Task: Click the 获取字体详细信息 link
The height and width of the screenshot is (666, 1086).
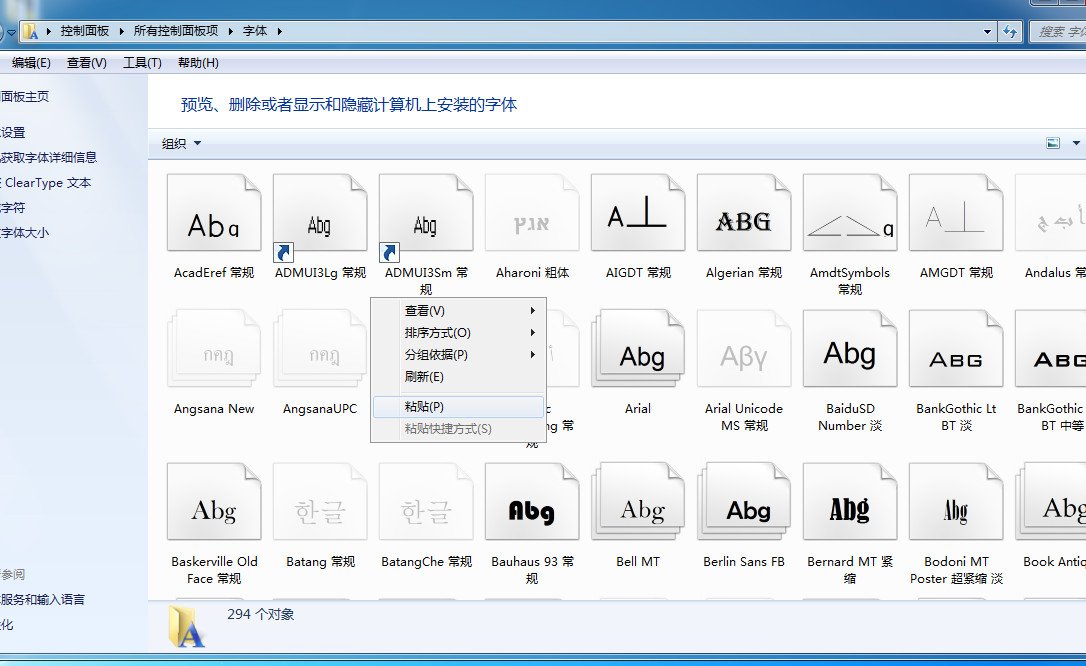Action: 50,157
